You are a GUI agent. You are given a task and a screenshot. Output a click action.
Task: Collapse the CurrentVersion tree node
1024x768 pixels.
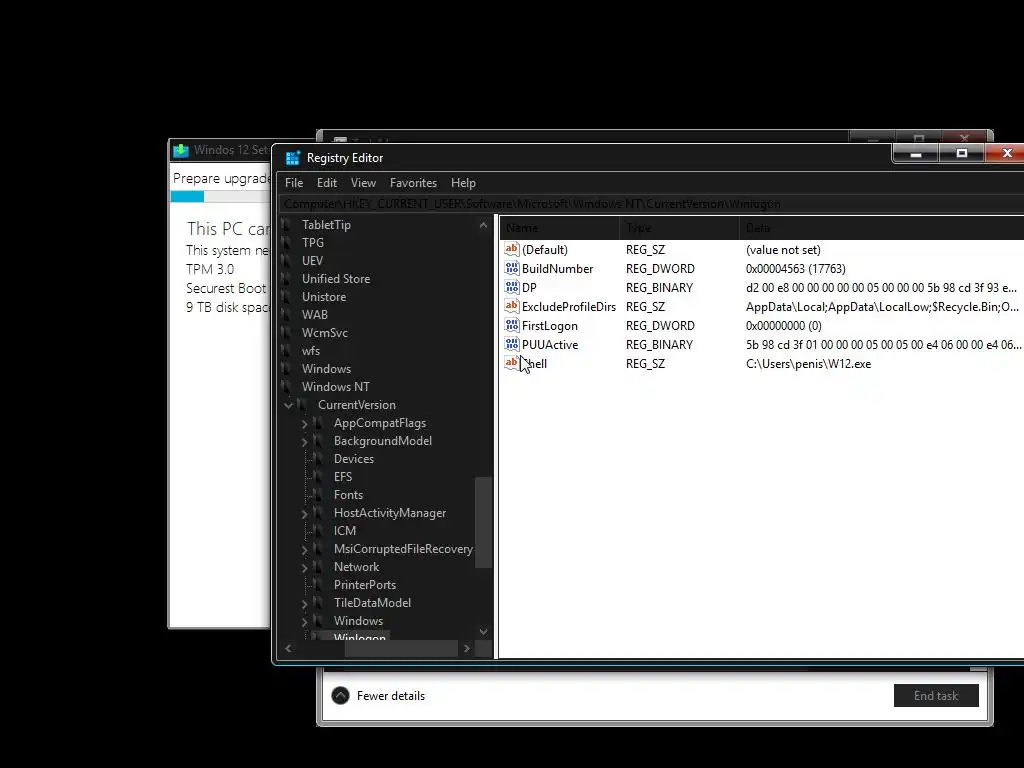coord(288,405)
